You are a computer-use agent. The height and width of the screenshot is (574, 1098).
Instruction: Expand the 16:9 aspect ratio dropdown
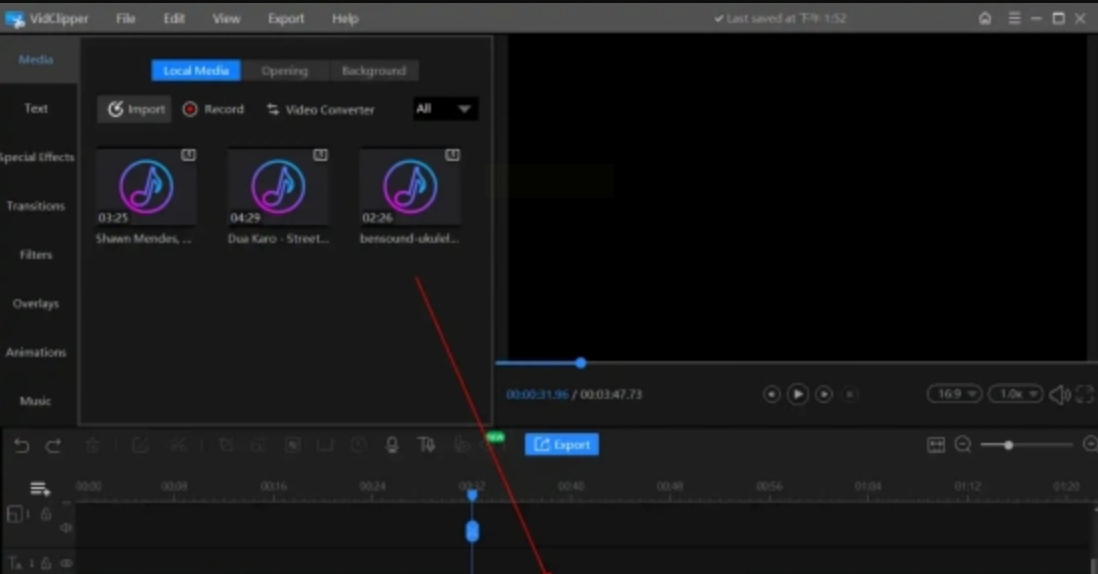[x=953, y=394]
